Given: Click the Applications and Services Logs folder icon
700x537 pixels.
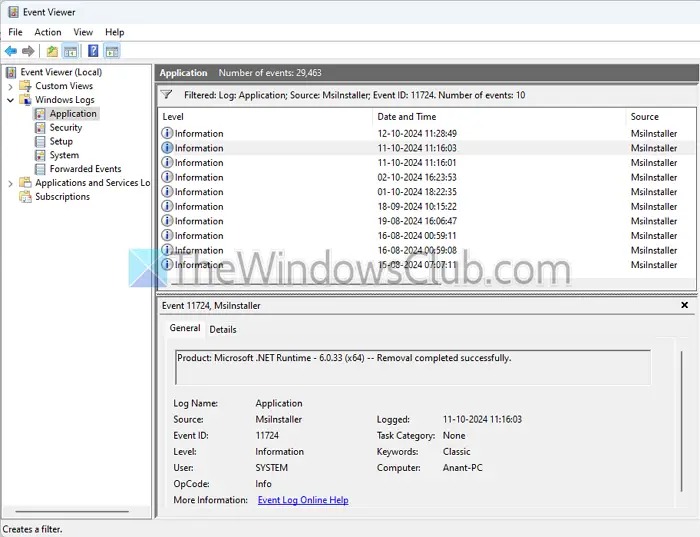Looking at the screenshot, I should tap(25, 183).
